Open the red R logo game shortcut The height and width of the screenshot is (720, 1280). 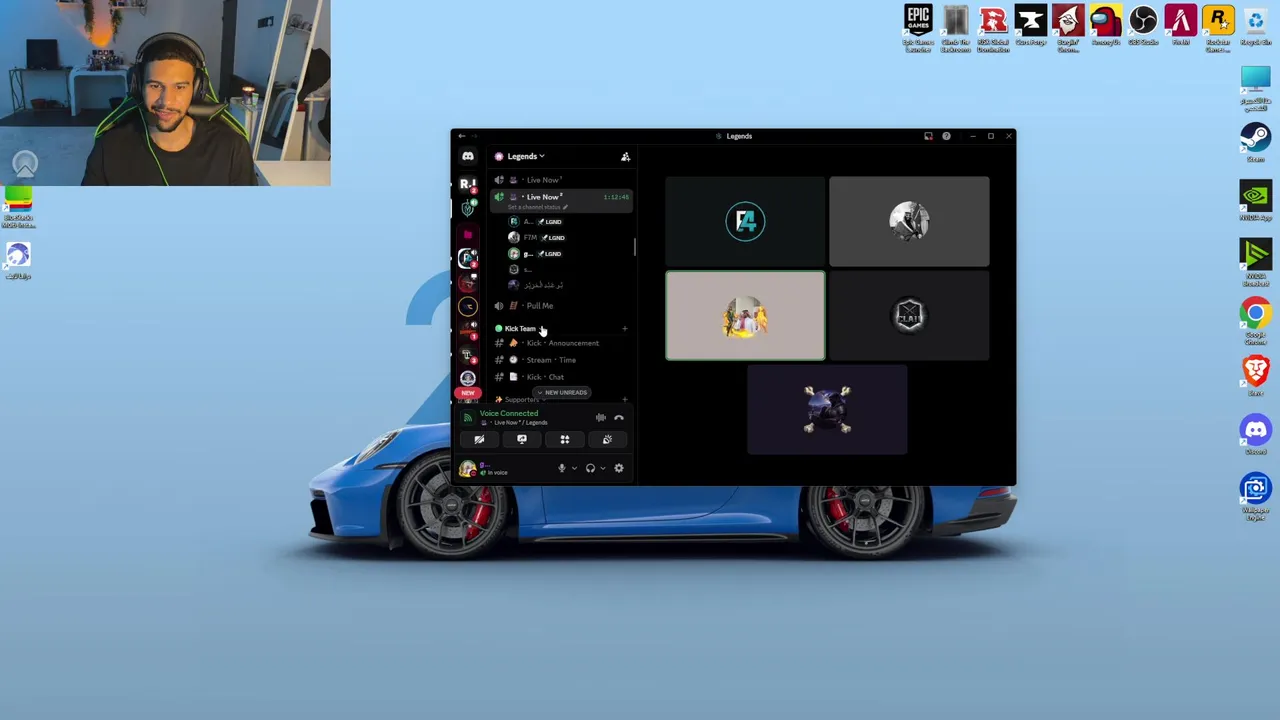(993, 27)
